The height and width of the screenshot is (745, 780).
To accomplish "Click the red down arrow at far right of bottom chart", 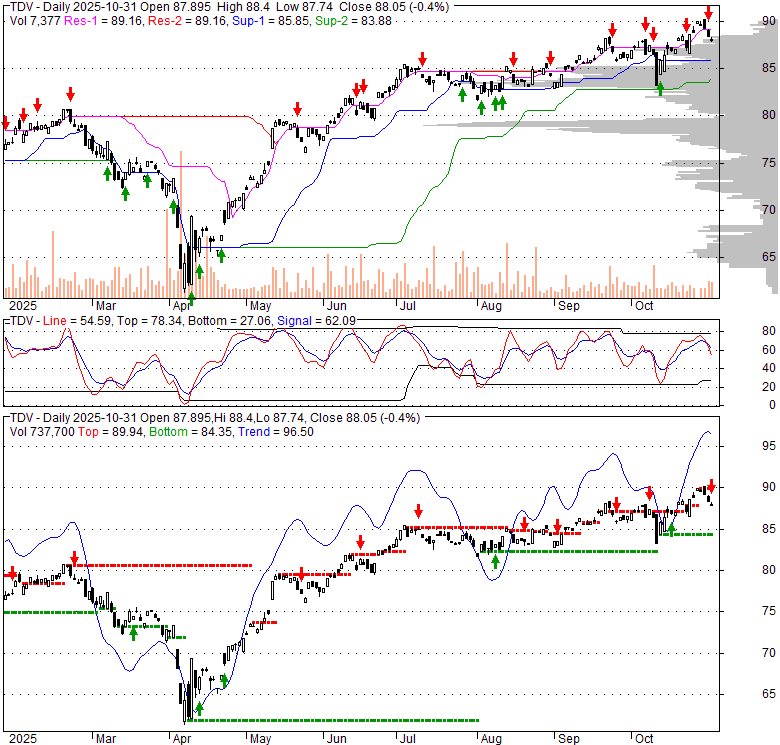I will (710, 485).
